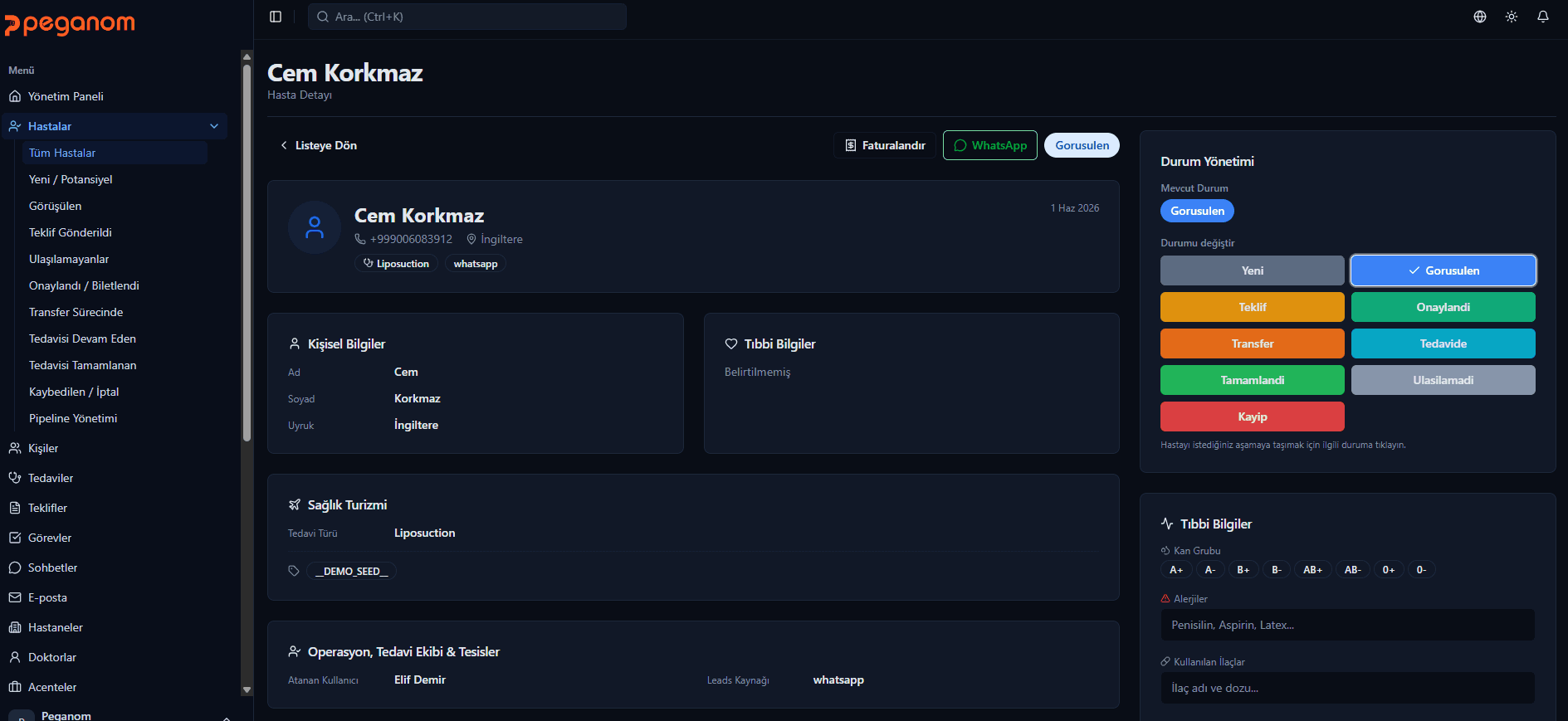Image resolution: width=1568 pixels, height=721 pixels.
Task: Choose the 0+ blood type chip
Action: coord(1389,570)
